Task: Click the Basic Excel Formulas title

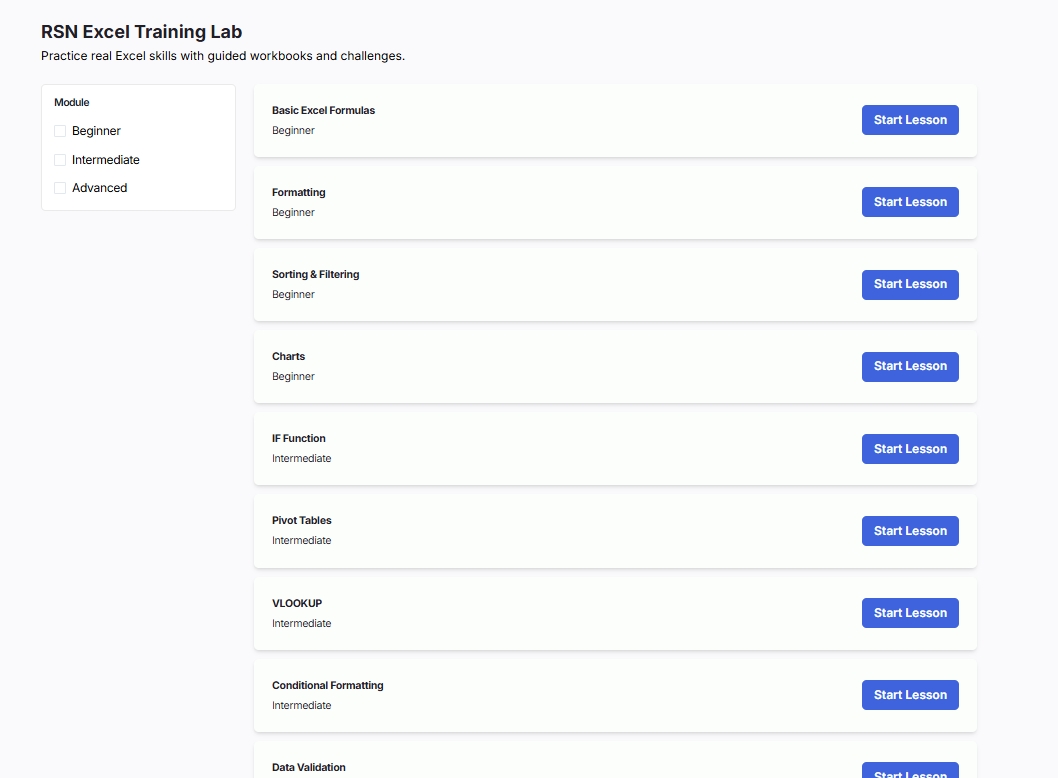Action: point(323,111)
